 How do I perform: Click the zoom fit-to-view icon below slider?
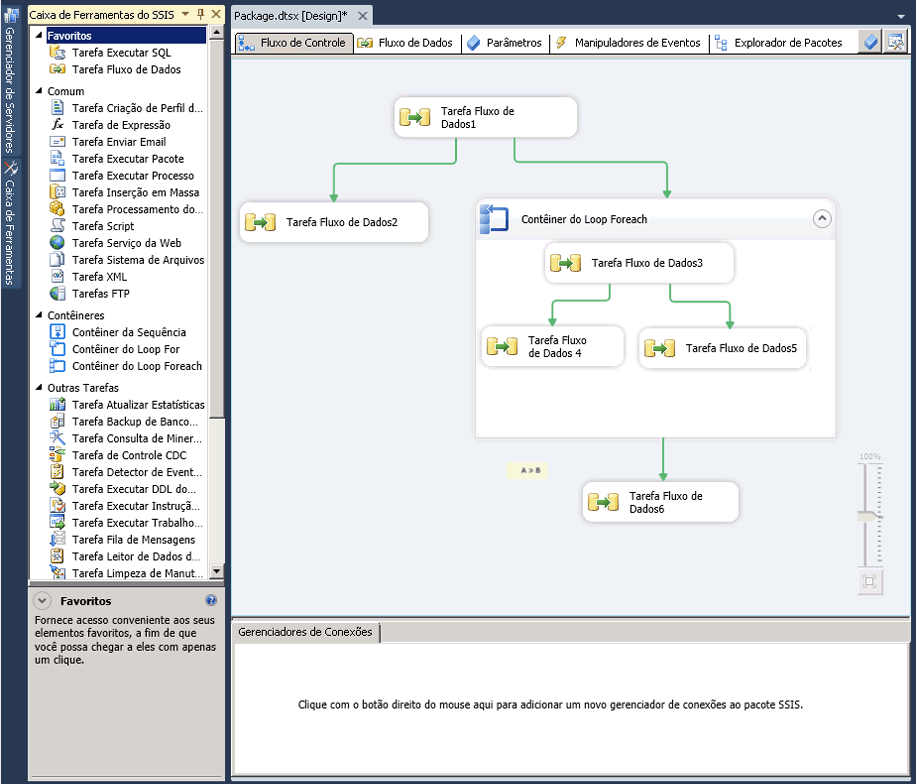pos(869,581)
